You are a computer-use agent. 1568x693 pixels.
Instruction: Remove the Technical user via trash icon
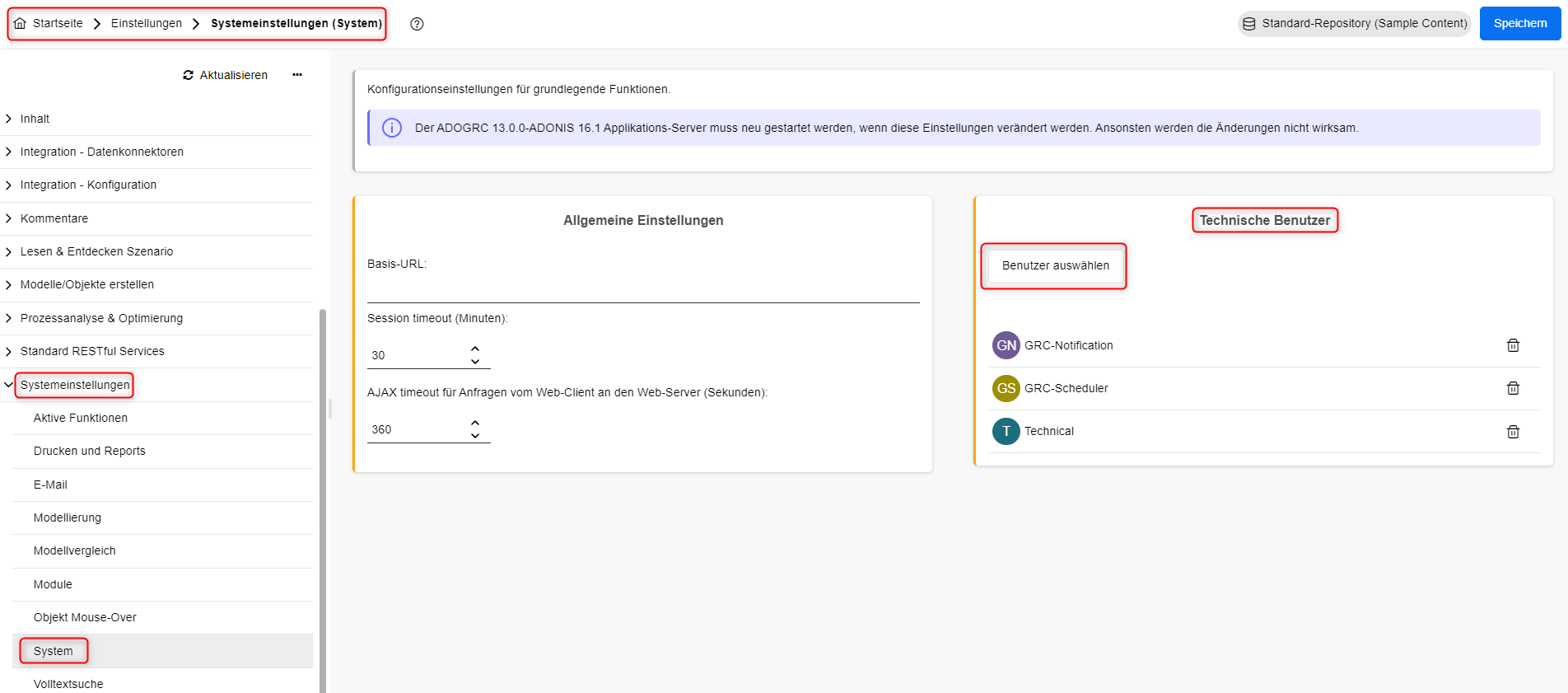tap(1512, 432)
